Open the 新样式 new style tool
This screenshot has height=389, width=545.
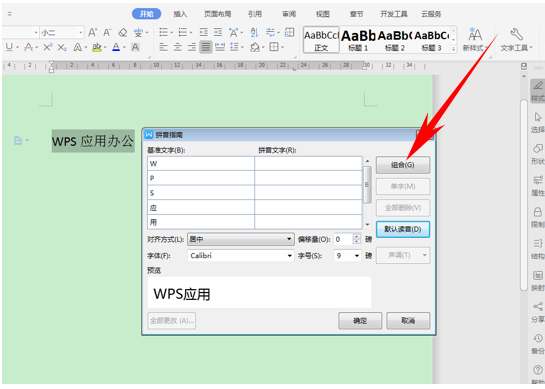pos(475,40)
